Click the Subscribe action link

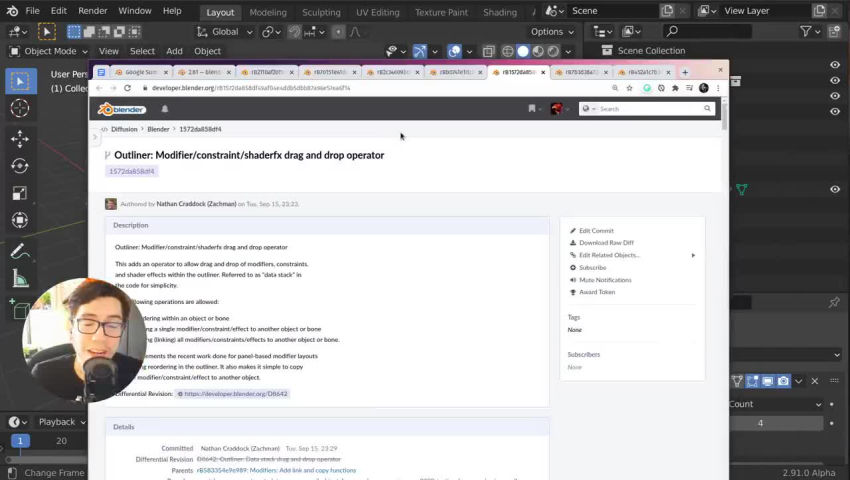coord(592,268)
